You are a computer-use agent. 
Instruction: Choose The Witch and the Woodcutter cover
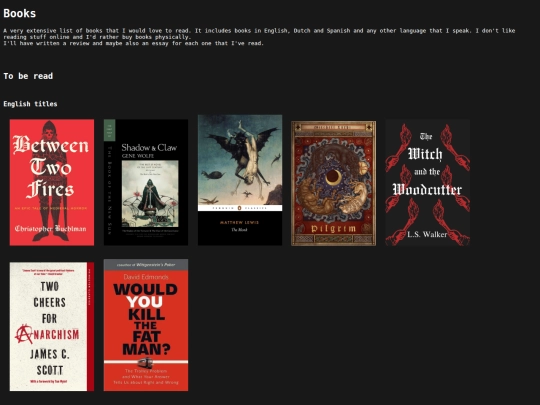tap(428, 182)
